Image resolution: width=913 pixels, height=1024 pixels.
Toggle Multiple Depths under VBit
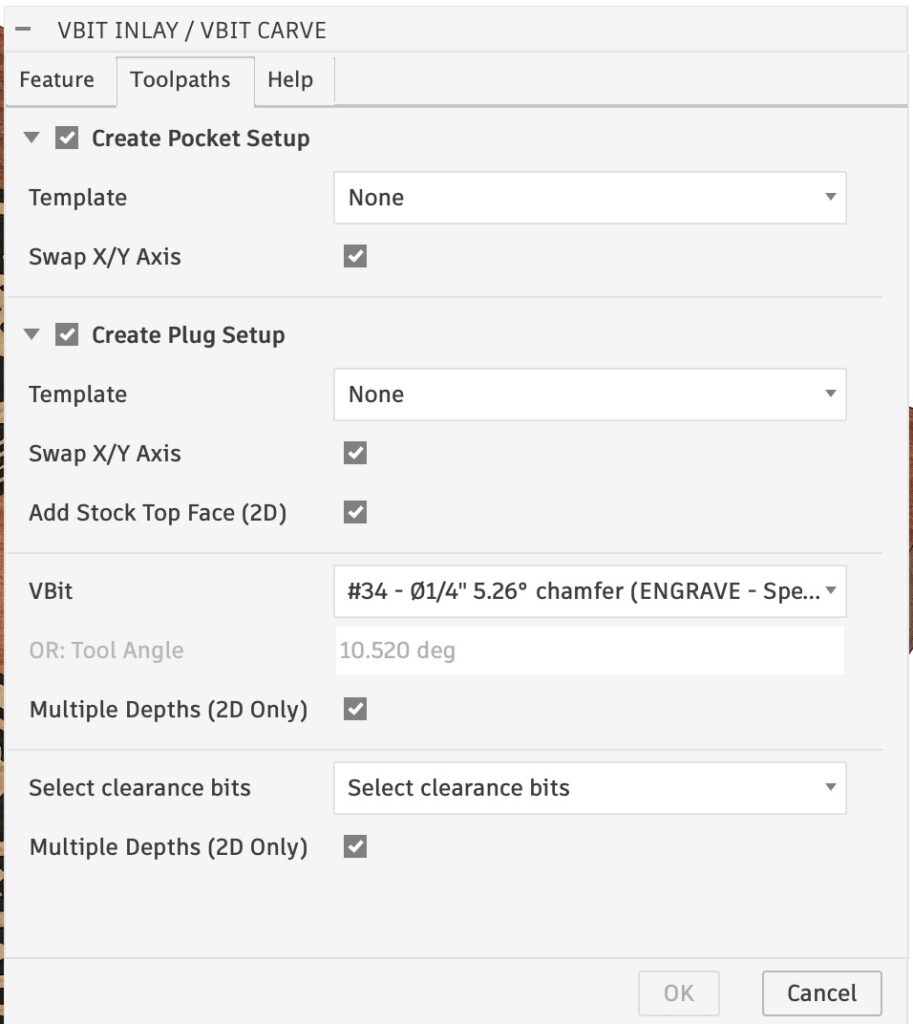(355, 709)
